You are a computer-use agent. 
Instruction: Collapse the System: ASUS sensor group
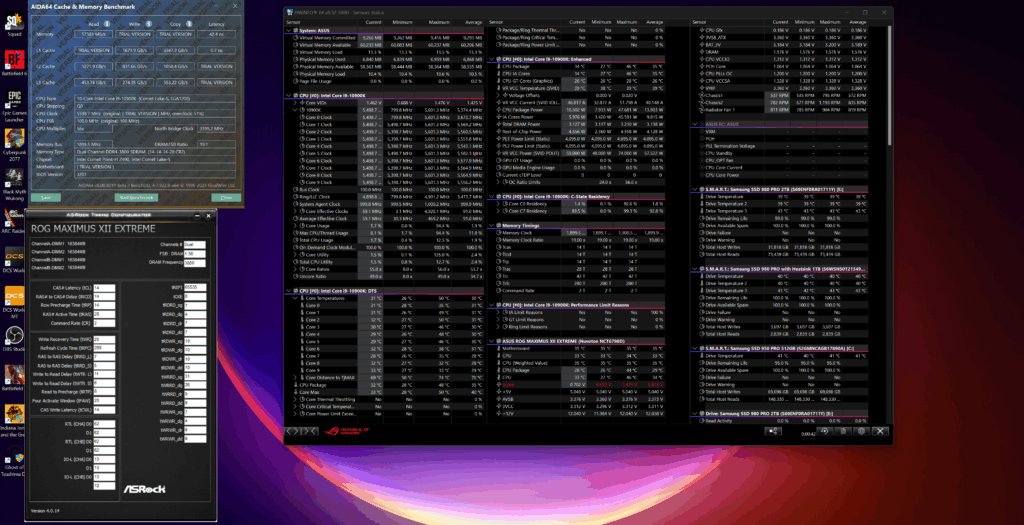289,31
